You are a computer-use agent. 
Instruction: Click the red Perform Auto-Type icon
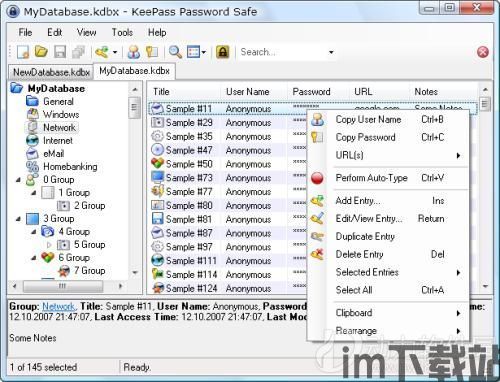[317, 178]
